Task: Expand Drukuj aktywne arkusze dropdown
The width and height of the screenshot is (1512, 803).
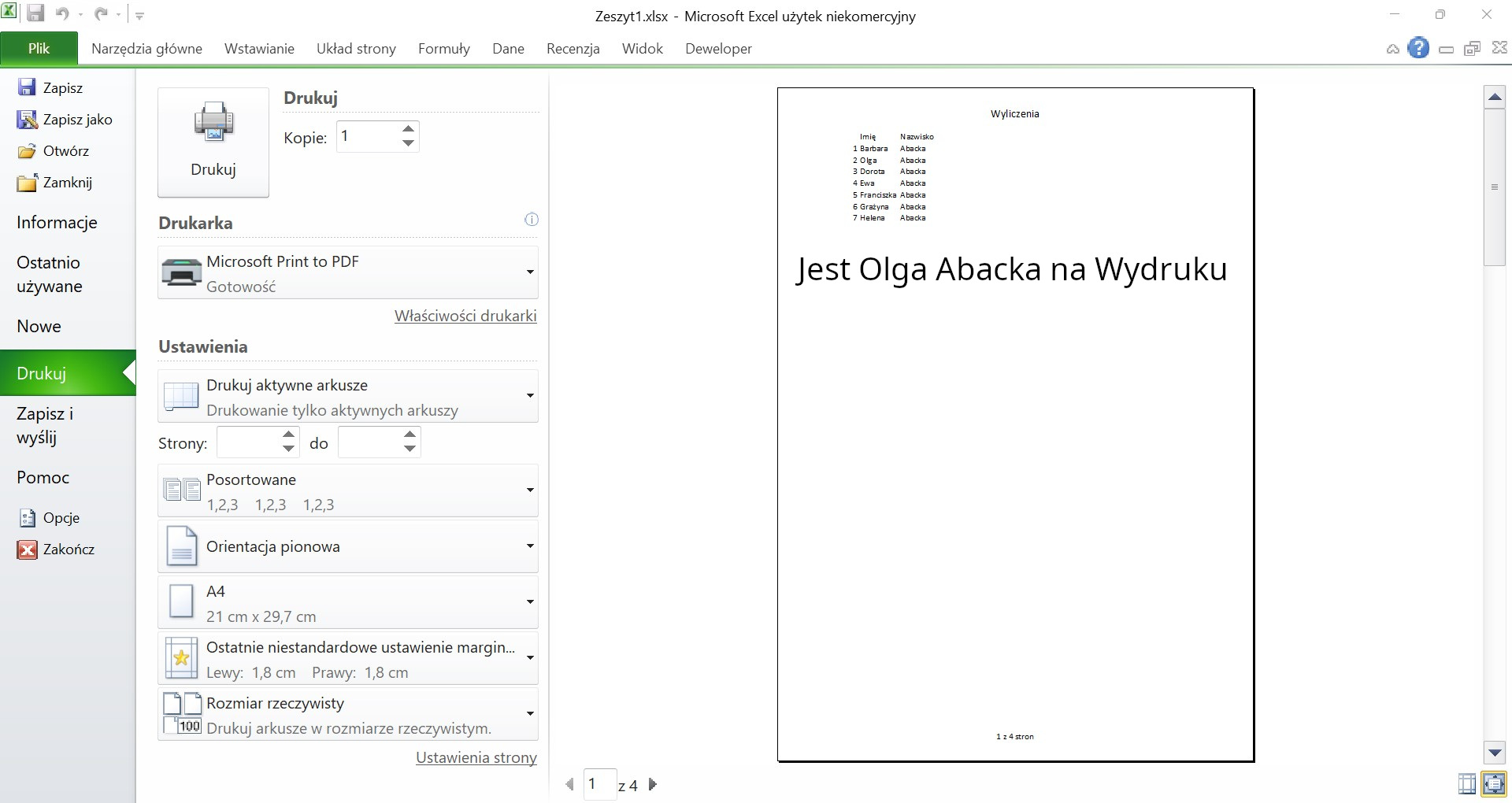Action: pos(348,396)
